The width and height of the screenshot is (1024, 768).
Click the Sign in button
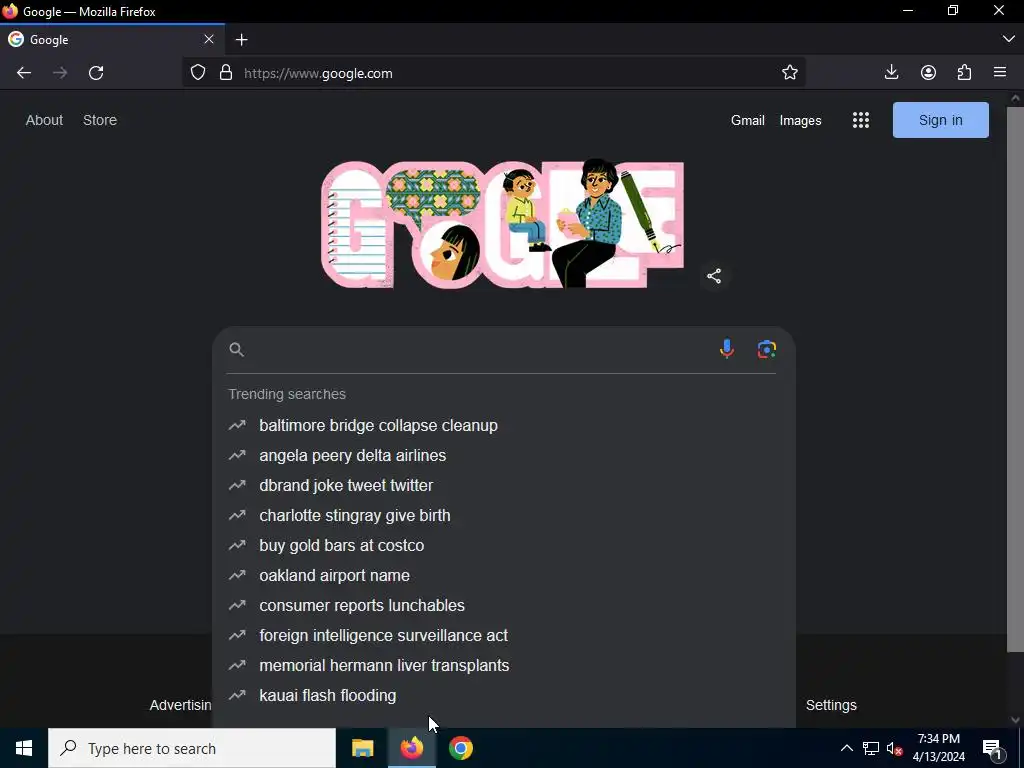[940, 120]
